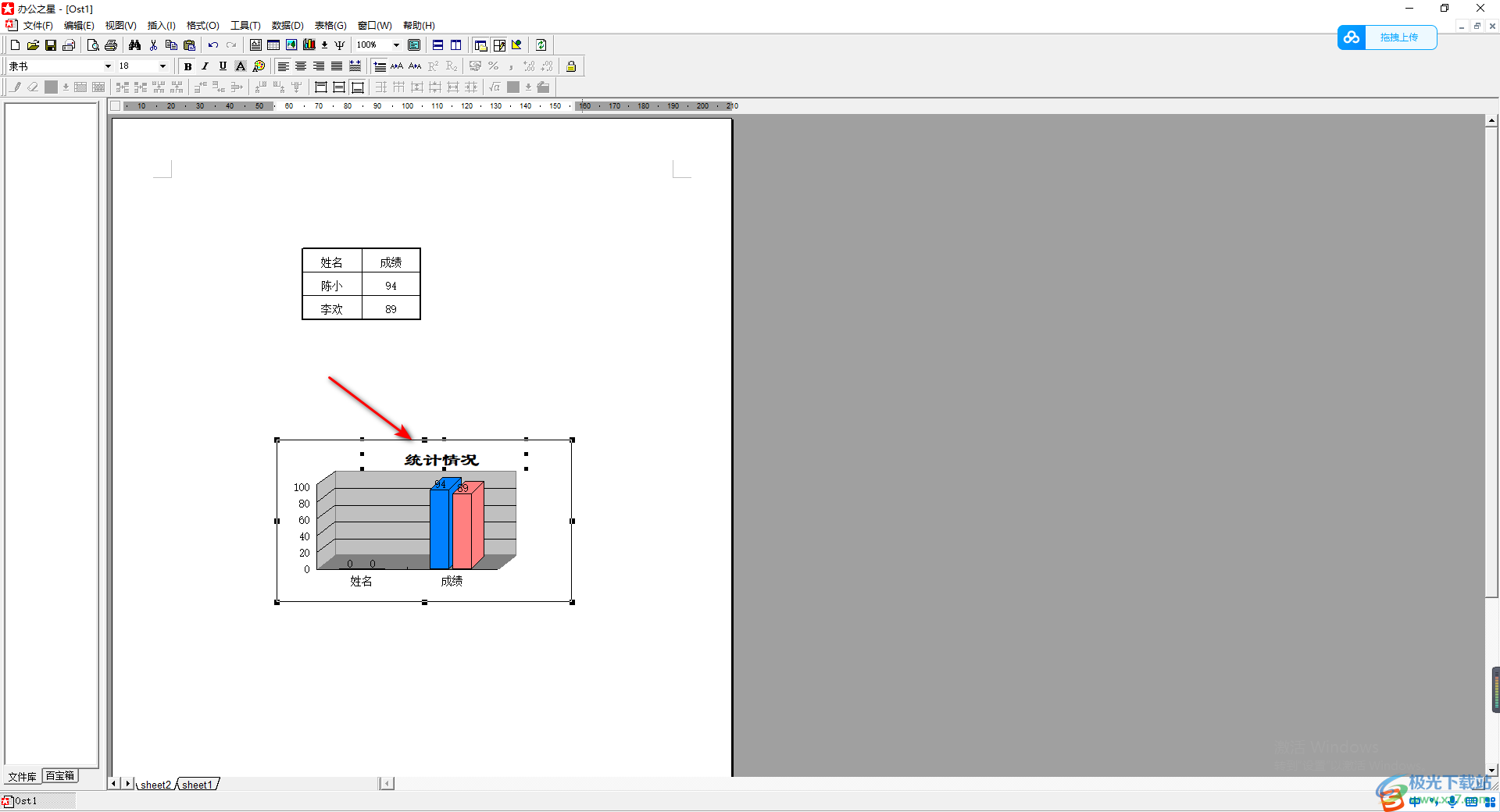Open the 编辑(E) menu
Image resolution: width=1500 pixels, height=812 pixels.
79,26
